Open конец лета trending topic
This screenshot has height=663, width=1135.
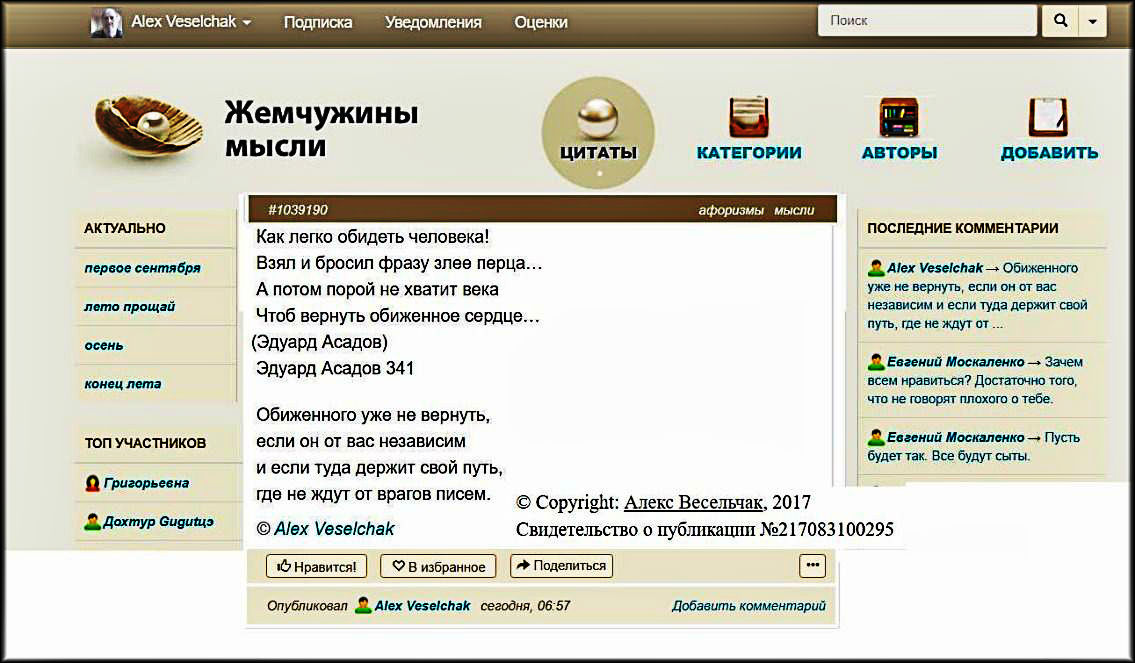pos(122,384)
